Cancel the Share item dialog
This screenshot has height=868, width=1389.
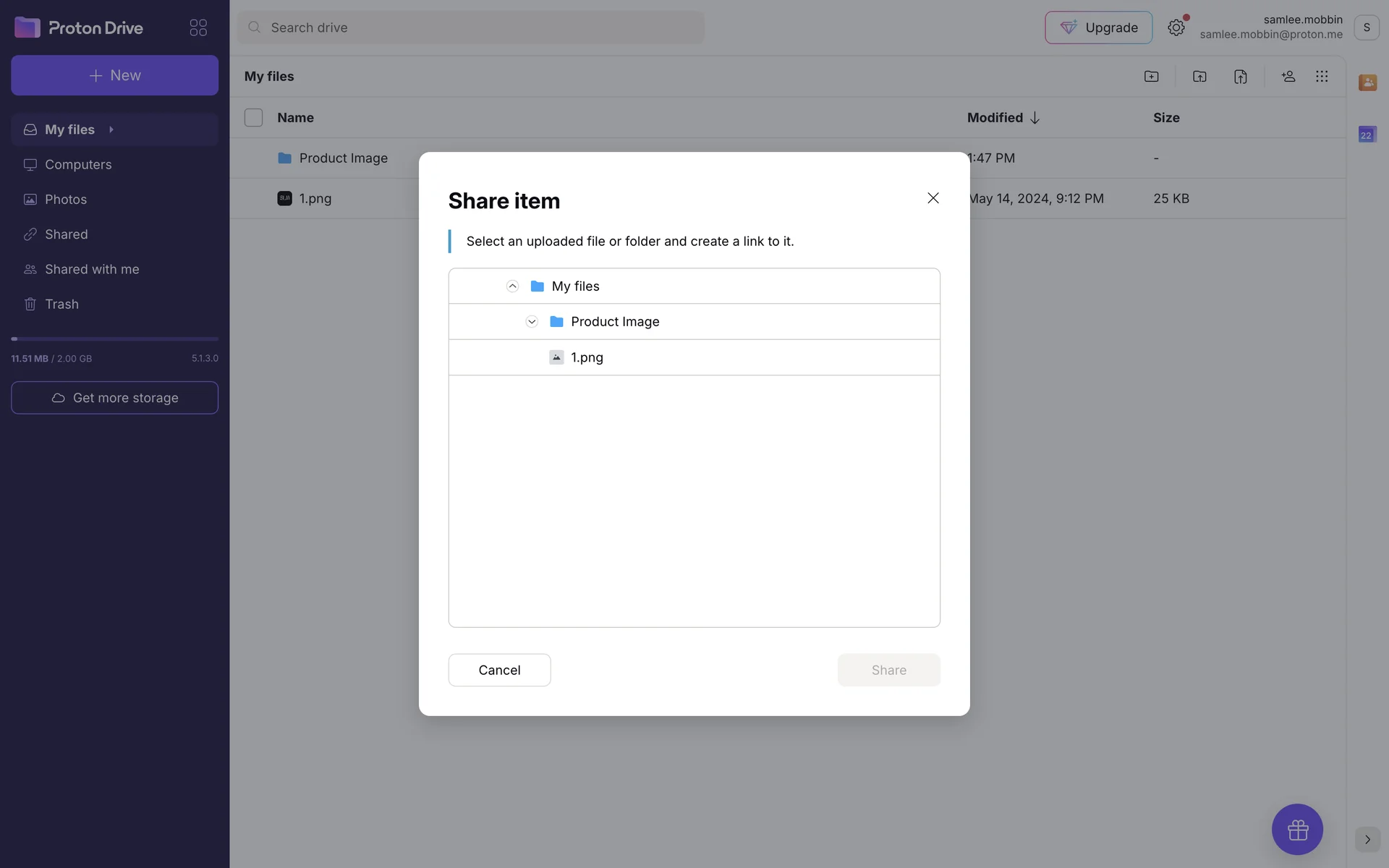pos(499,670)
